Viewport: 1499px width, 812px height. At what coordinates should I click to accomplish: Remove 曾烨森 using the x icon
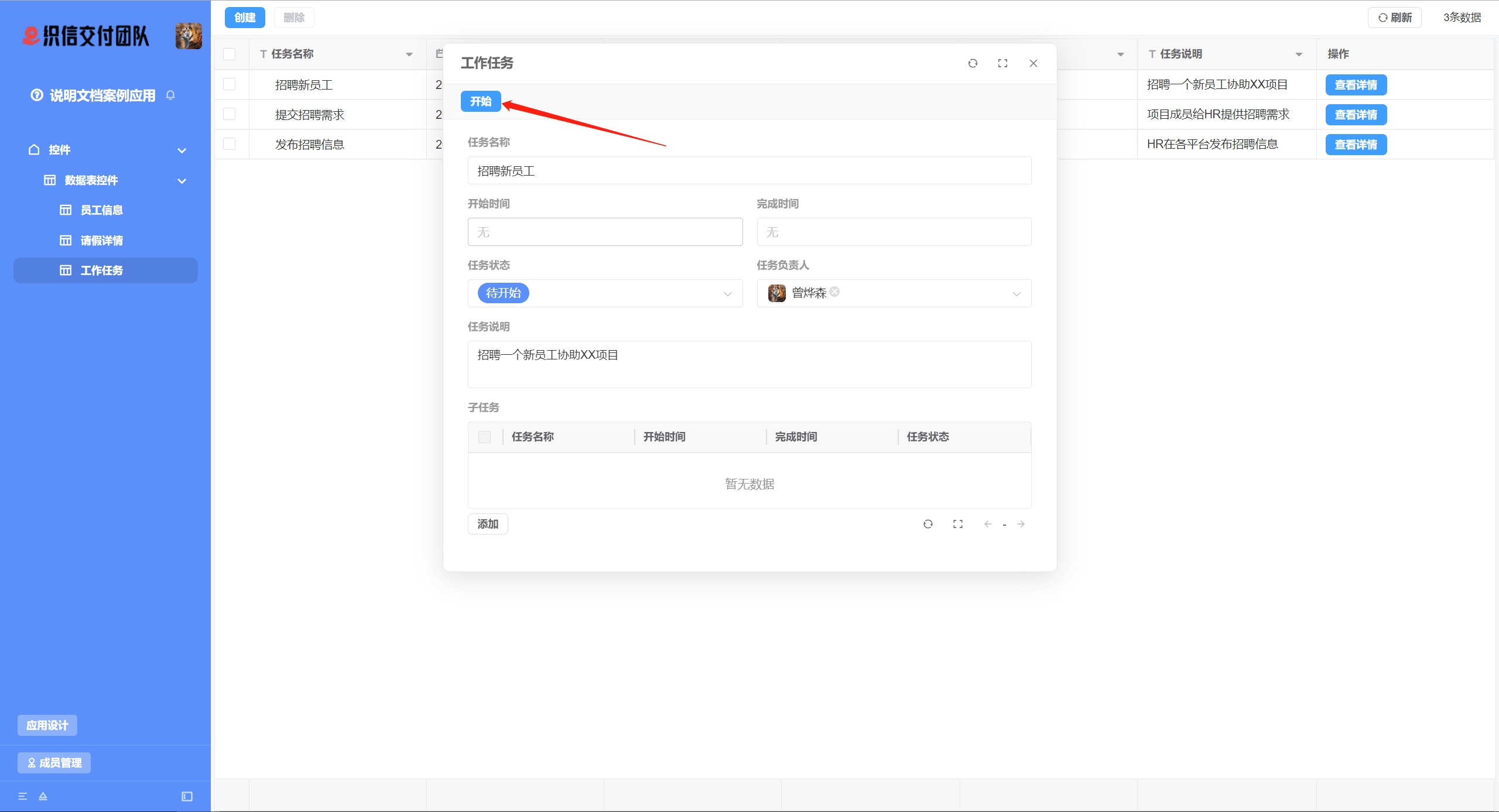[834, 292]
